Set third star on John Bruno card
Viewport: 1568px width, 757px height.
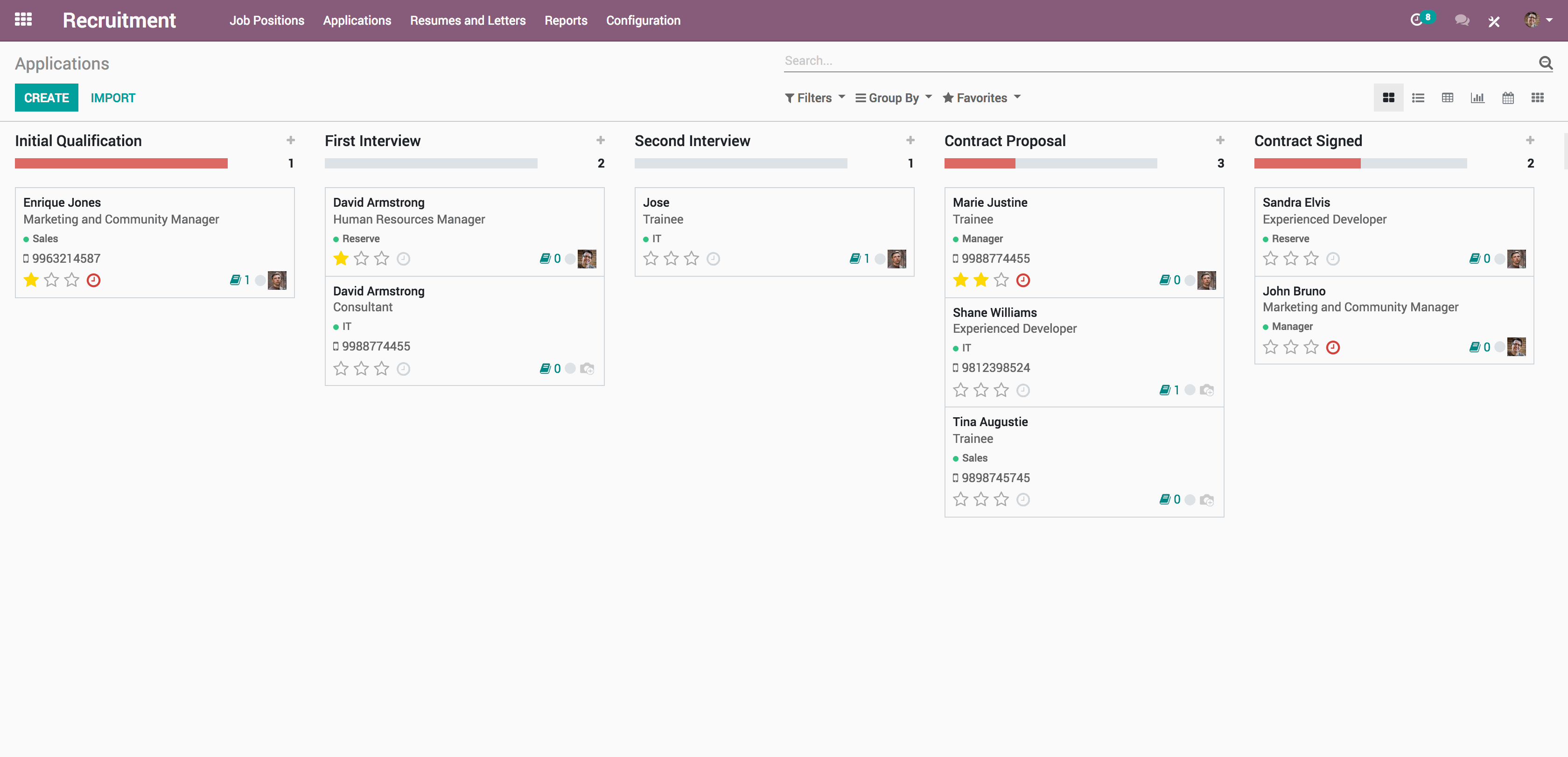[x=1311, y=348]
